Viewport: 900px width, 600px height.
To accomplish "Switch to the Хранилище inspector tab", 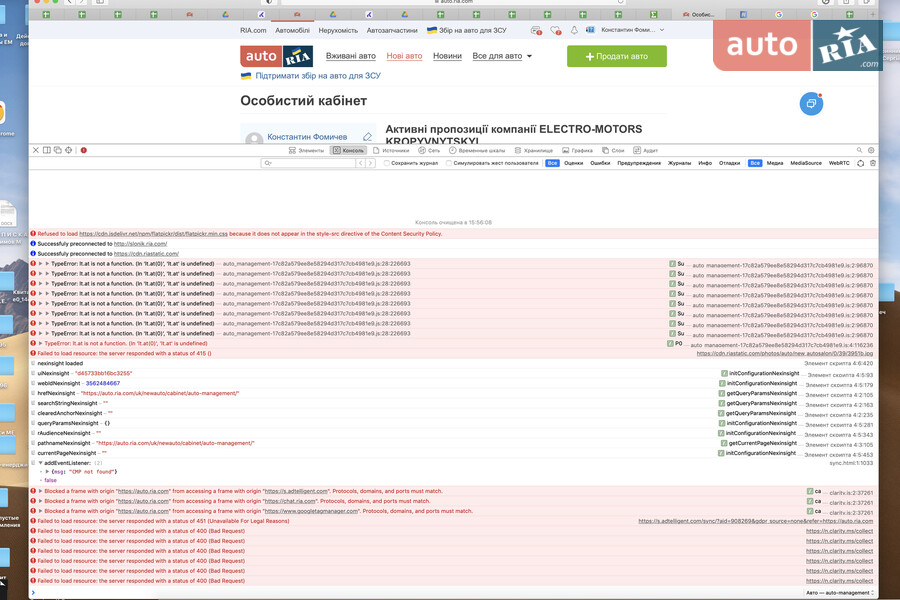I will point(533,150).
